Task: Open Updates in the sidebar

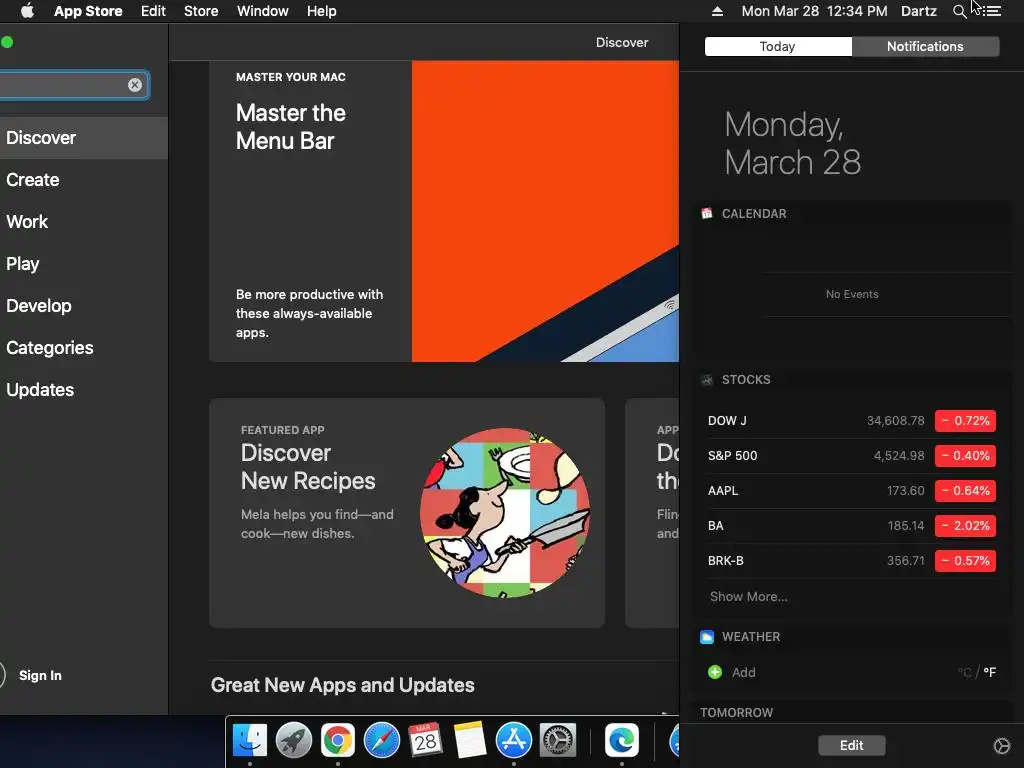Action: 84,390
